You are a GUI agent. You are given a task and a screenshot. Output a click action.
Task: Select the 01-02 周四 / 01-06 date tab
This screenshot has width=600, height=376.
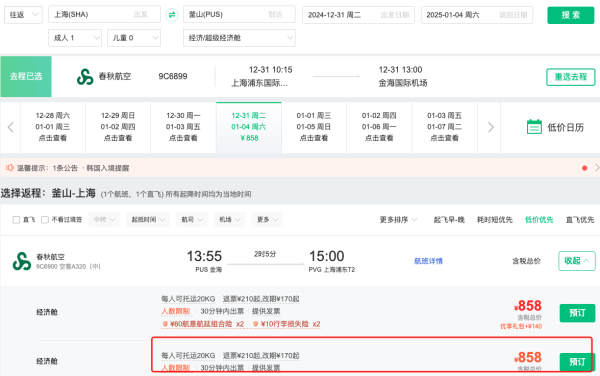[379, 127]
